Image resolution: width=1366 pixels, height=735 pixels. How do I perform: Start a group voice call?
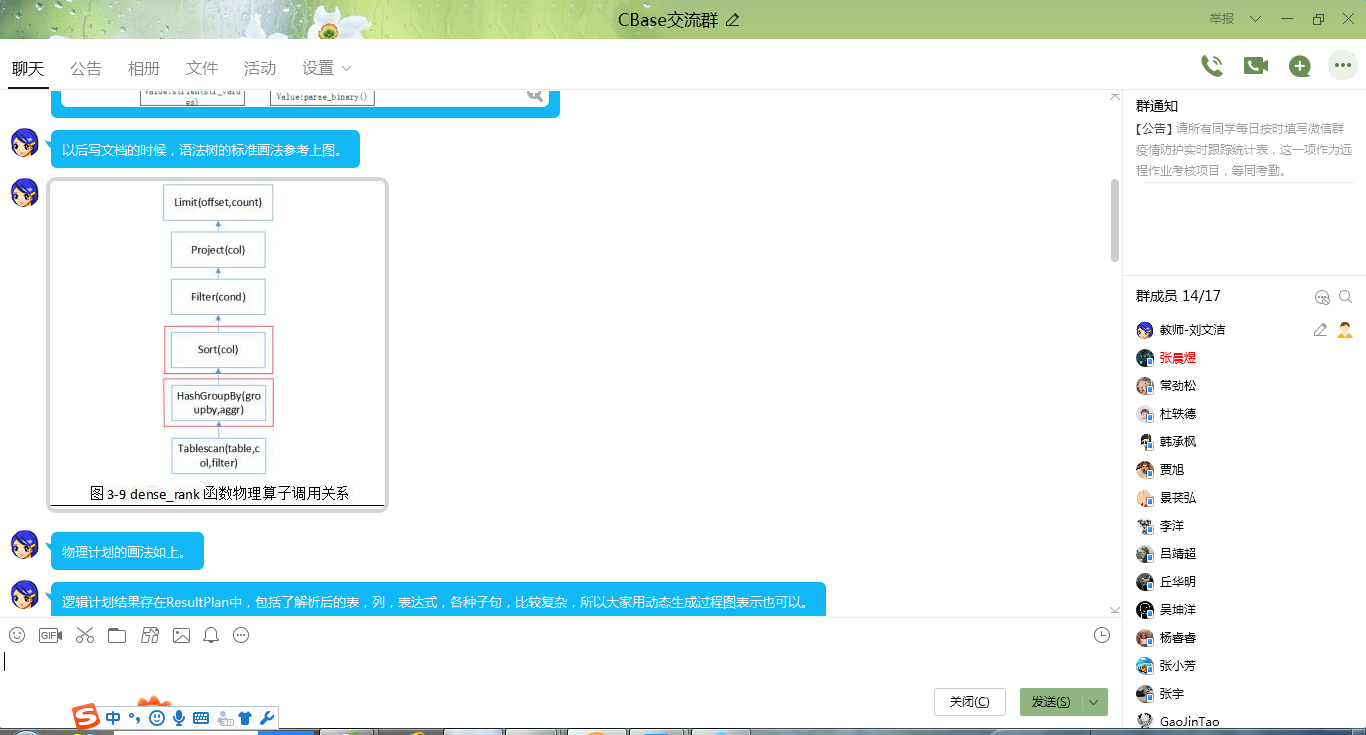pos(1212,66)
